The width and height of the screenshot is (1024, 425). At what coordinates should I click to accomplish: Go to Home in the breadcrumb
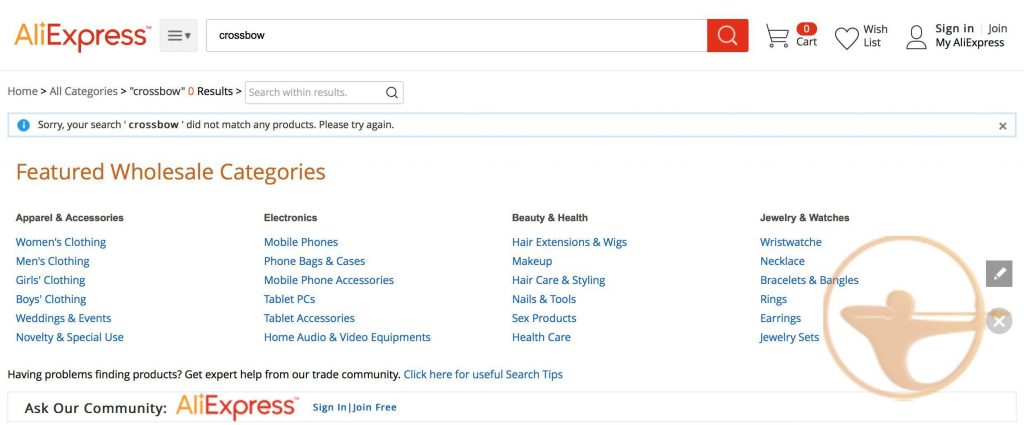pos(22,91)
